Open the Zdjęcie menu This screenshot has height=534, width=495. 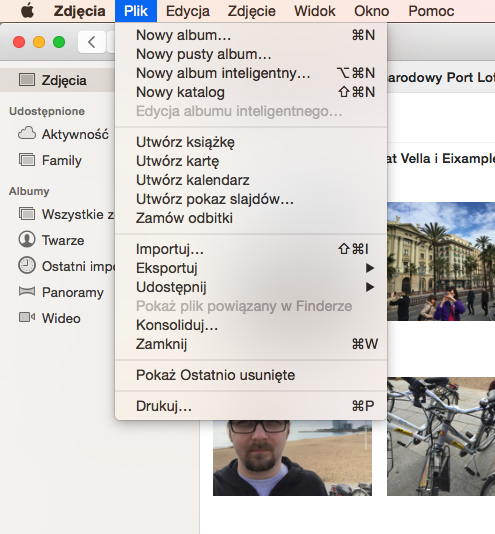[x=251, y=11]
